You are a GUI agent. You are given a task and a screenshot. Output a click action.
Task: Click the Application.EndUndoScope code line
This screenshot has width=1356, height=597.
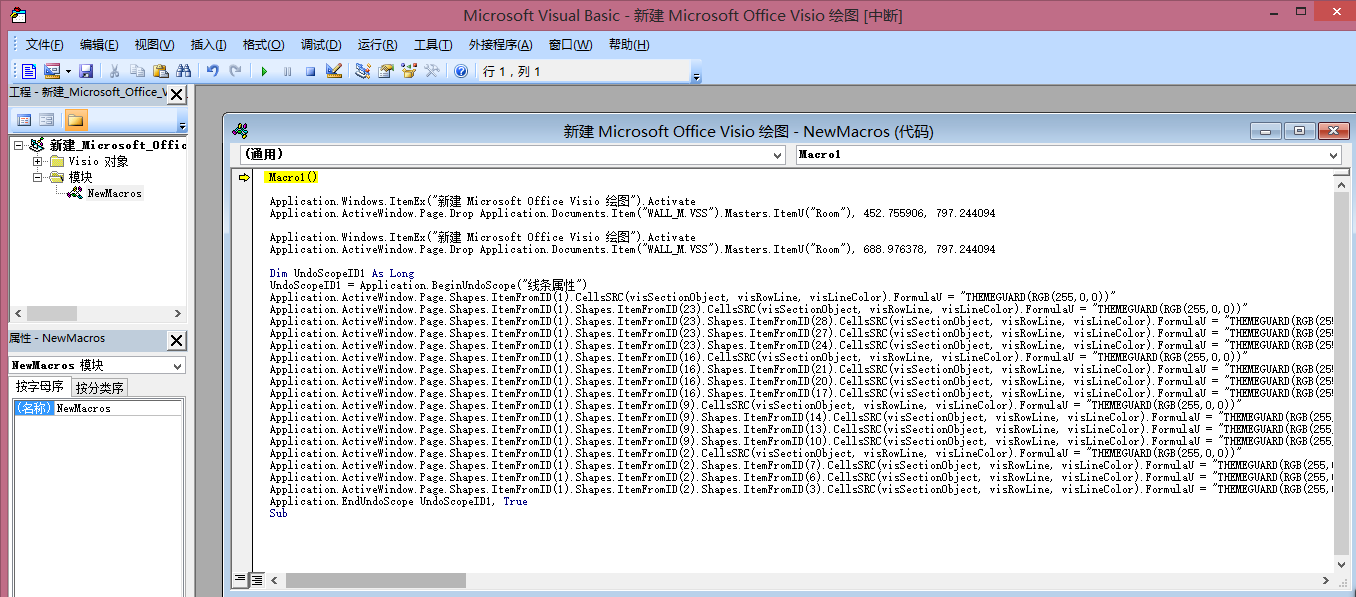398,502
